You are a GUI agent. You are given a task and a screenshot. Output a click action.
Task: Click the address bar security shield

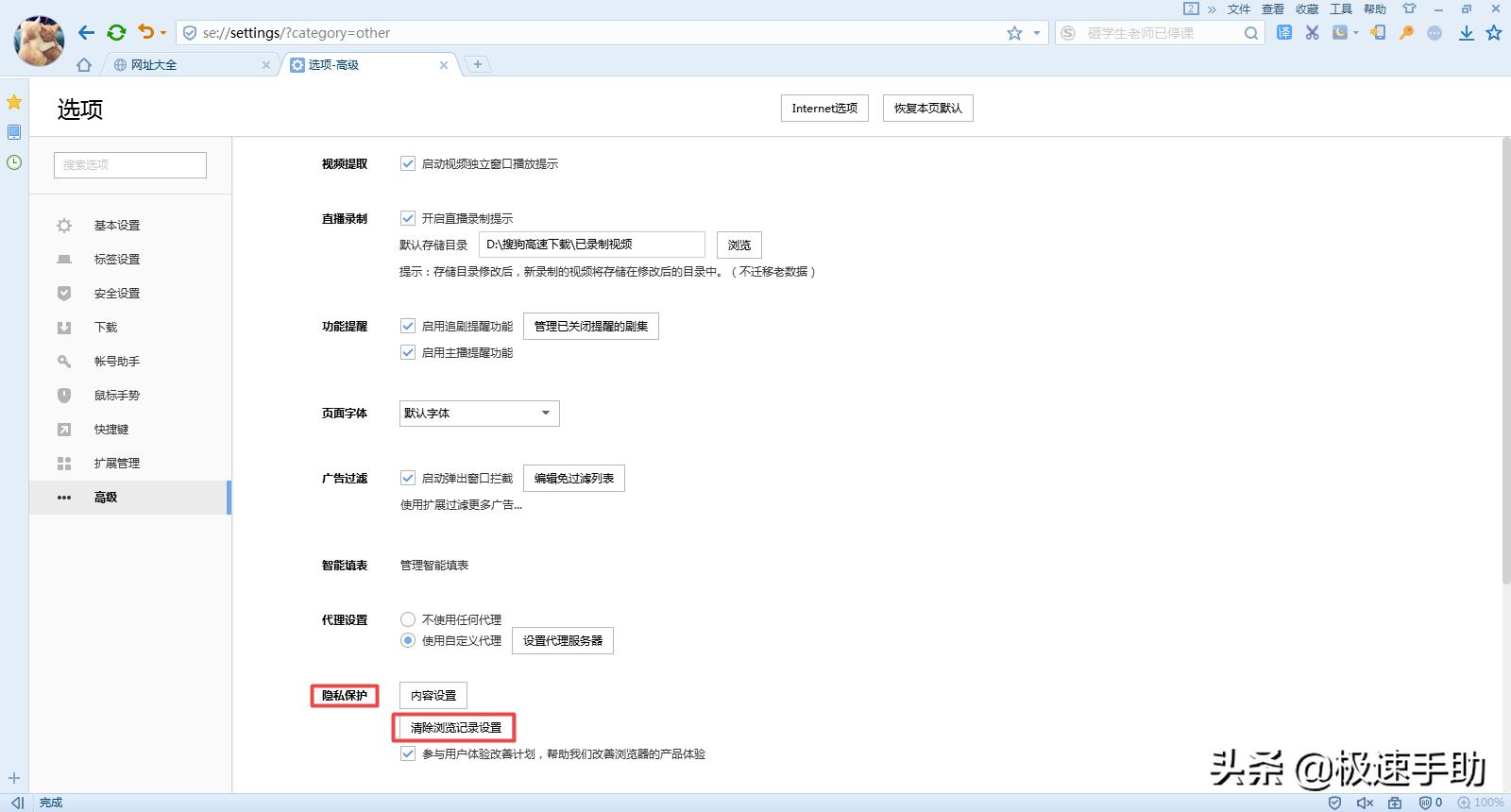click(x=190, y=33)
